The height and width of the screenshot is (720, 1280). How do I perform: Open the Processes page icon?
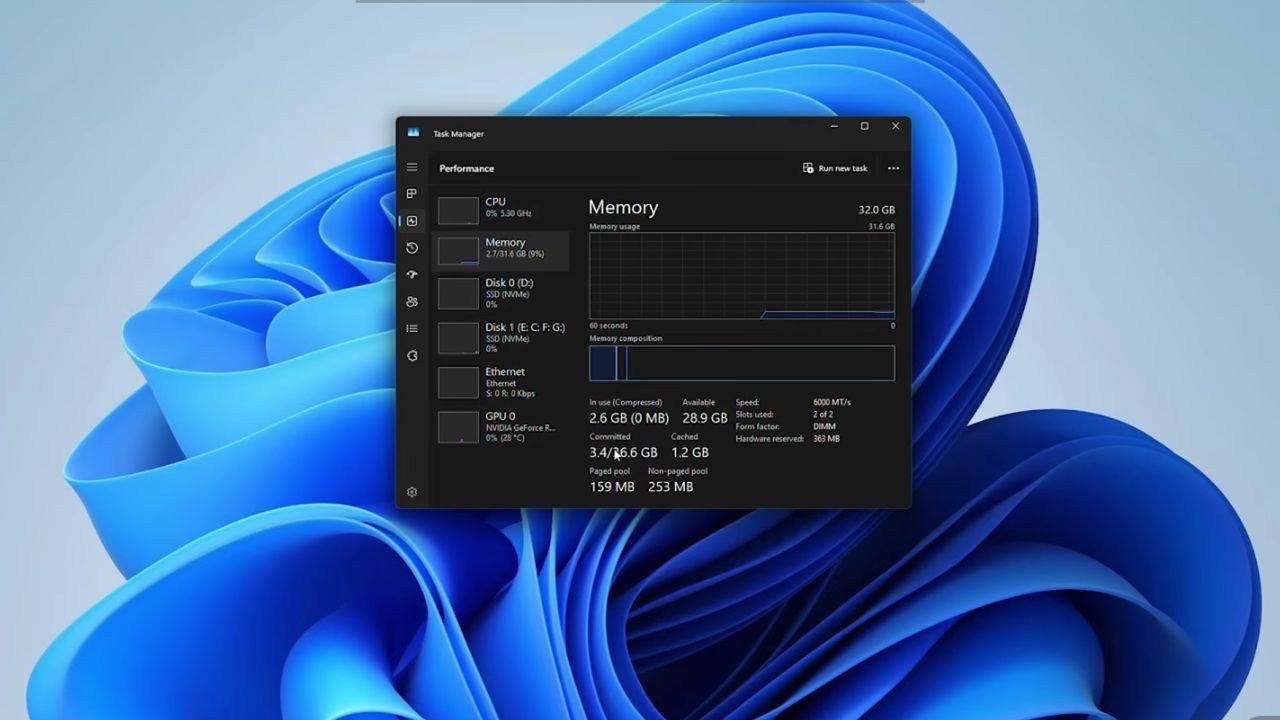[412, 194]
